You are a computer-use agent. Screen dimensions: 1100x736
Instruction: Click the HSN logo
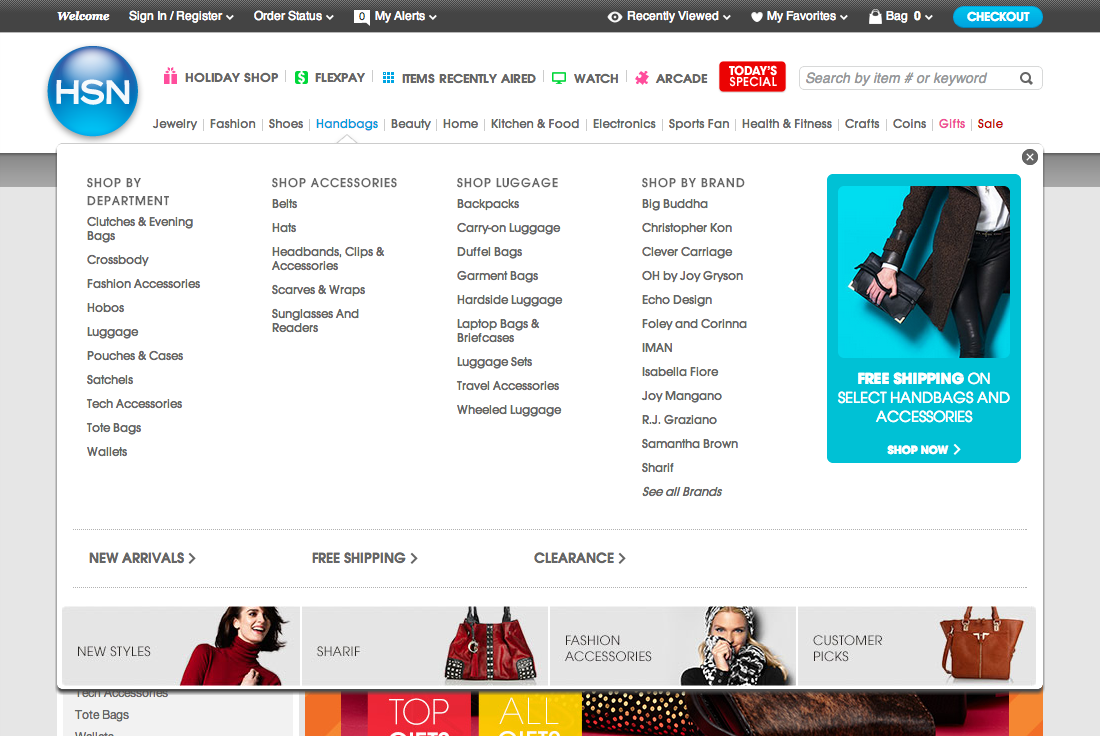click(91, 91)
